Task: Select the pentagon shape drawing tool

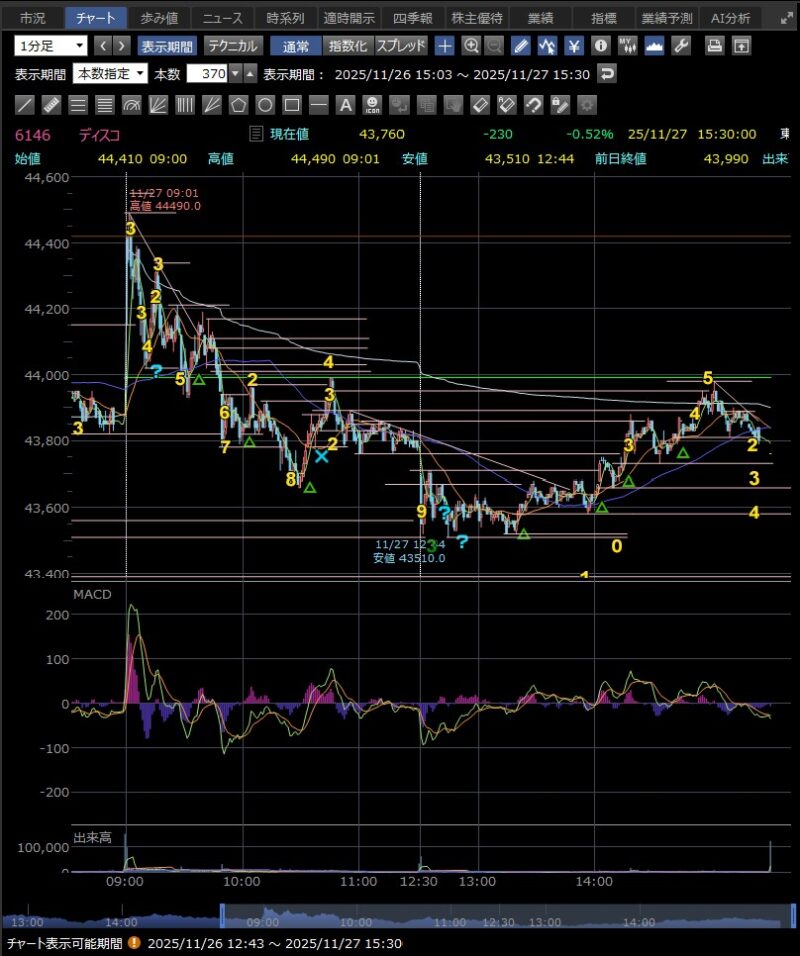Action: point(238,104)
